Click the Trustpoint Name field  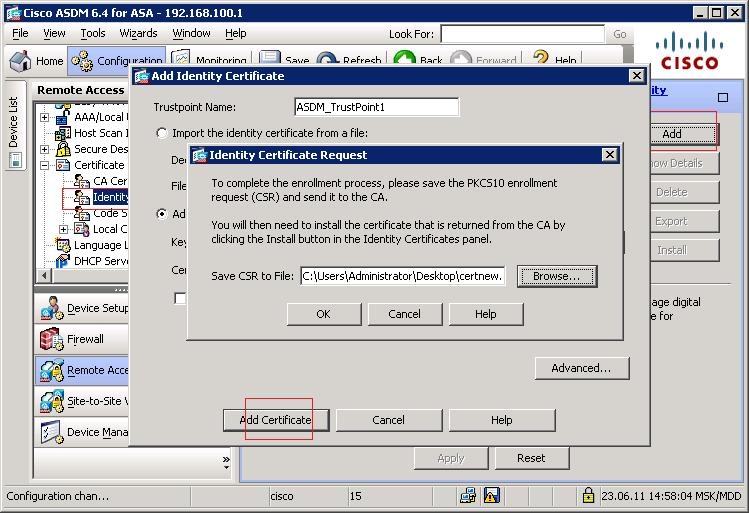click(x=376, y=107)
